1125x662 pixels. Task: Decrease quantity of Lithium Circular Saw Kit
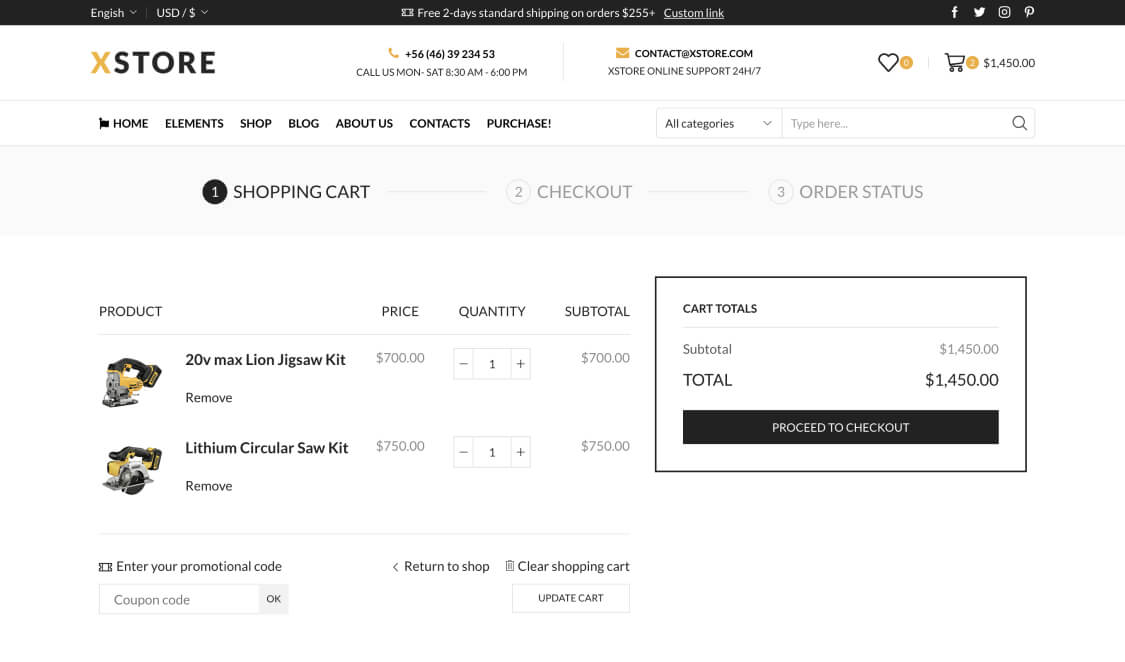pyautogui.click(x=463, y=452)
